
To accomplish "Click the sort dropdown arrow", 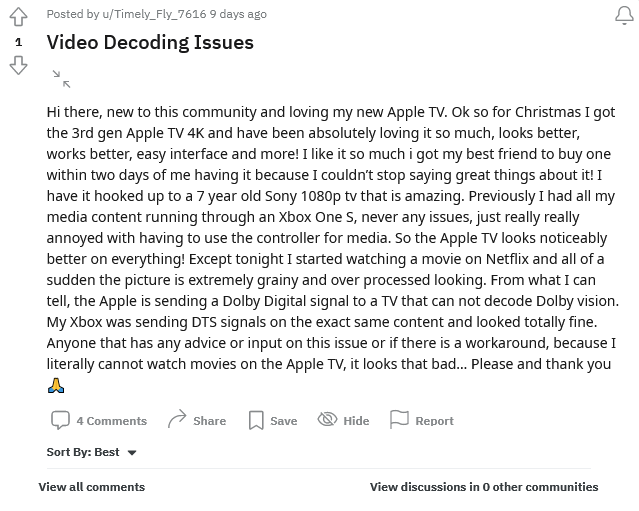I will pyautogui.click(x=132, y=453).
